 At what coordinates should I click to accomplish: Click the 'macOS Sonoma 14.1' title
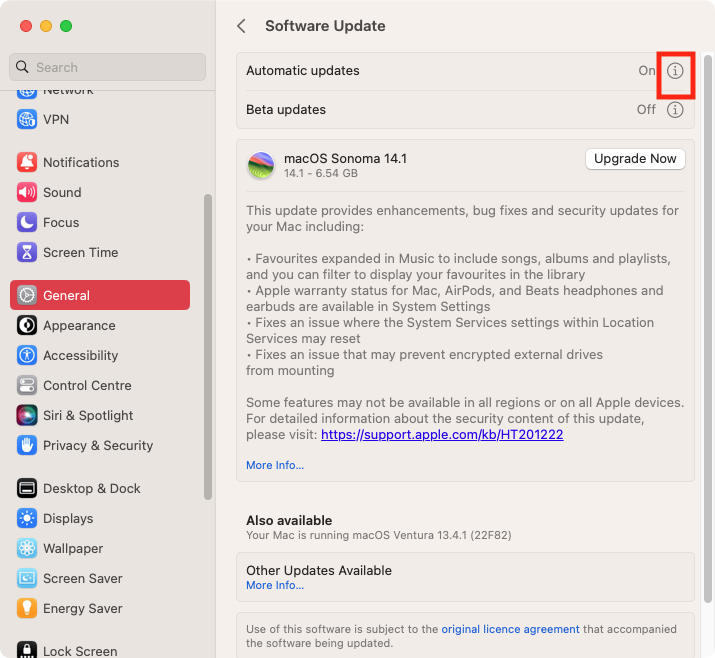pyautogui.click(x=345, y=159)
